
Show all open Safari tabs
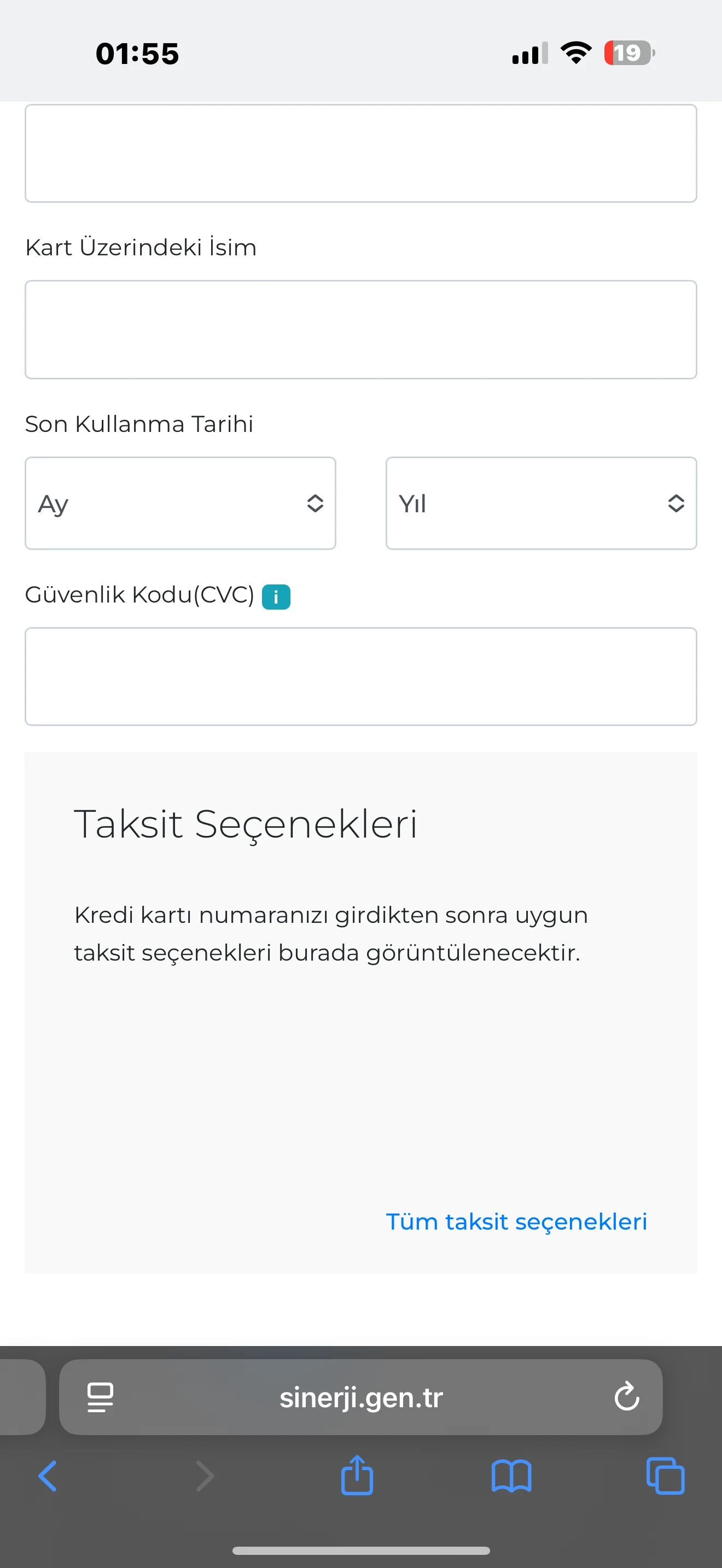(x=665, y=1476)
